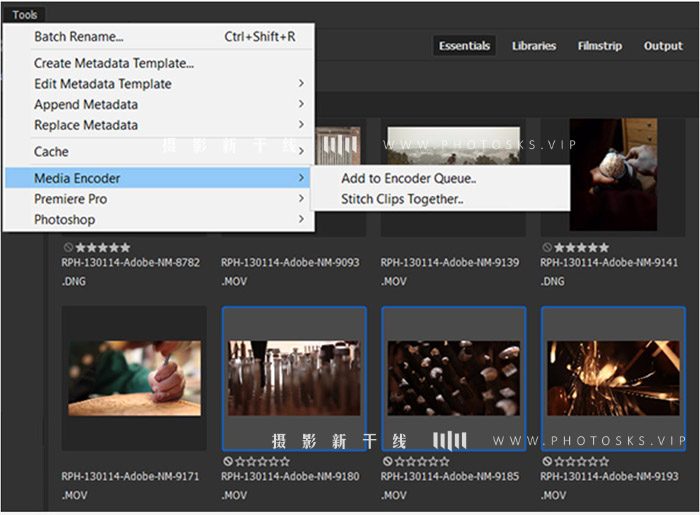This screenshot has height=515, width=700.
Task: Select Create Metadata Template entry
Action: pos(159,63)
